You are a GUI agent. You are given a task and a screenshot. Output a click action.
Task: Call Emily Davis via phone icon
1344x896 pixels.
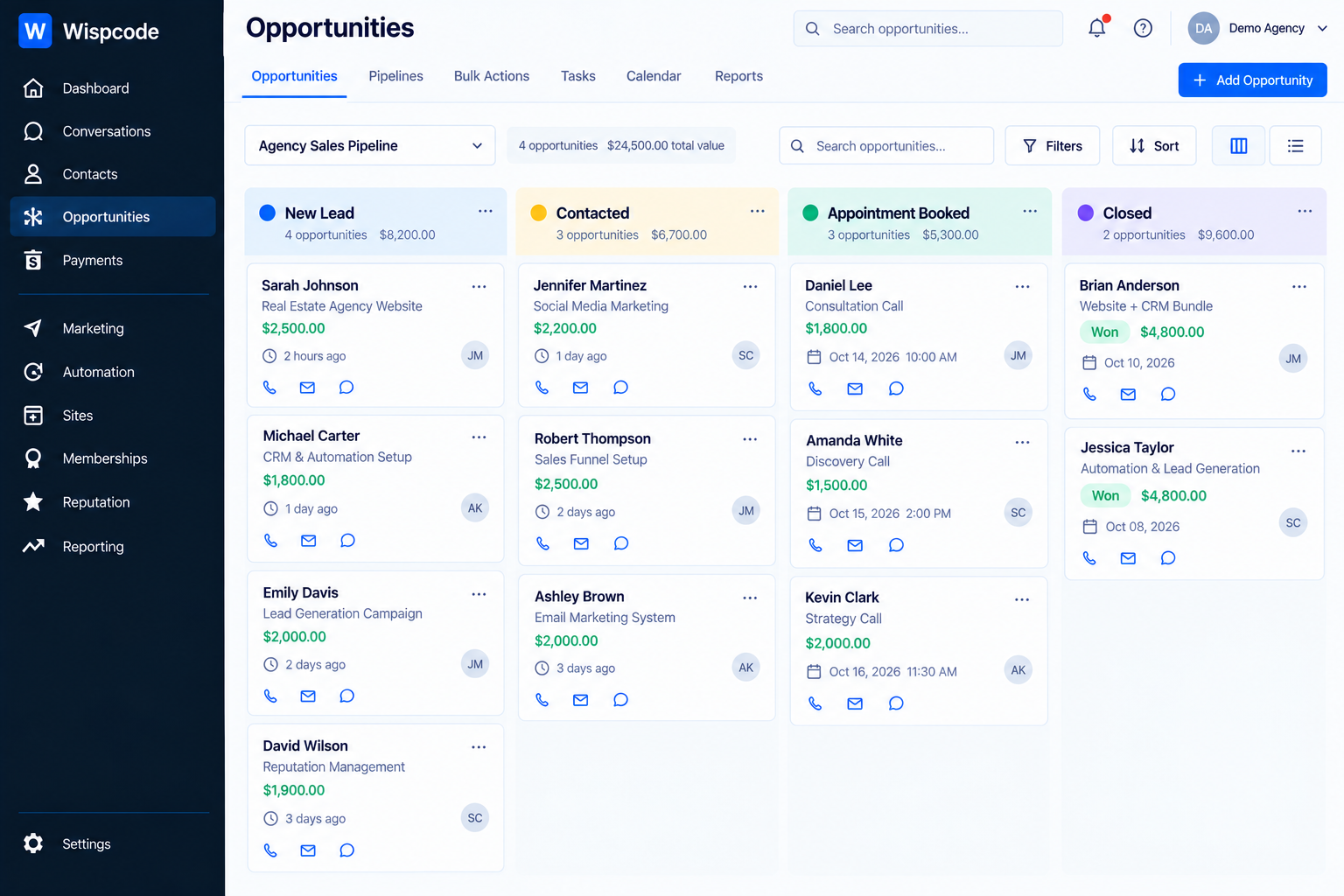(270, 696)
